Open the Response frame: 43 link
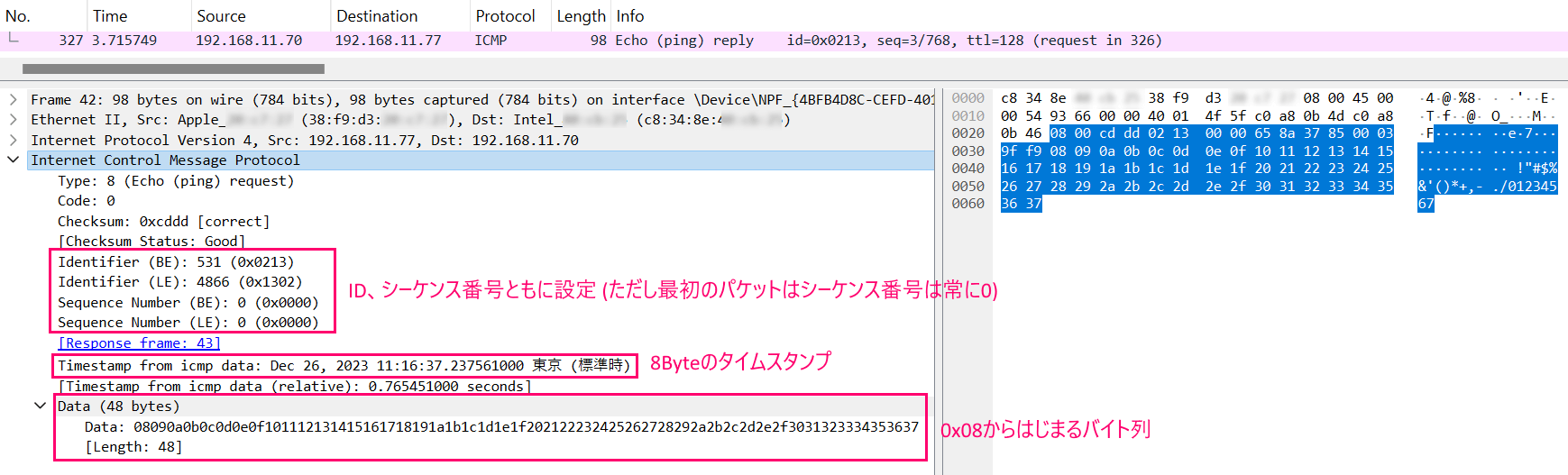This screenshot has width=1568, height=475. [x=139, y=343]
